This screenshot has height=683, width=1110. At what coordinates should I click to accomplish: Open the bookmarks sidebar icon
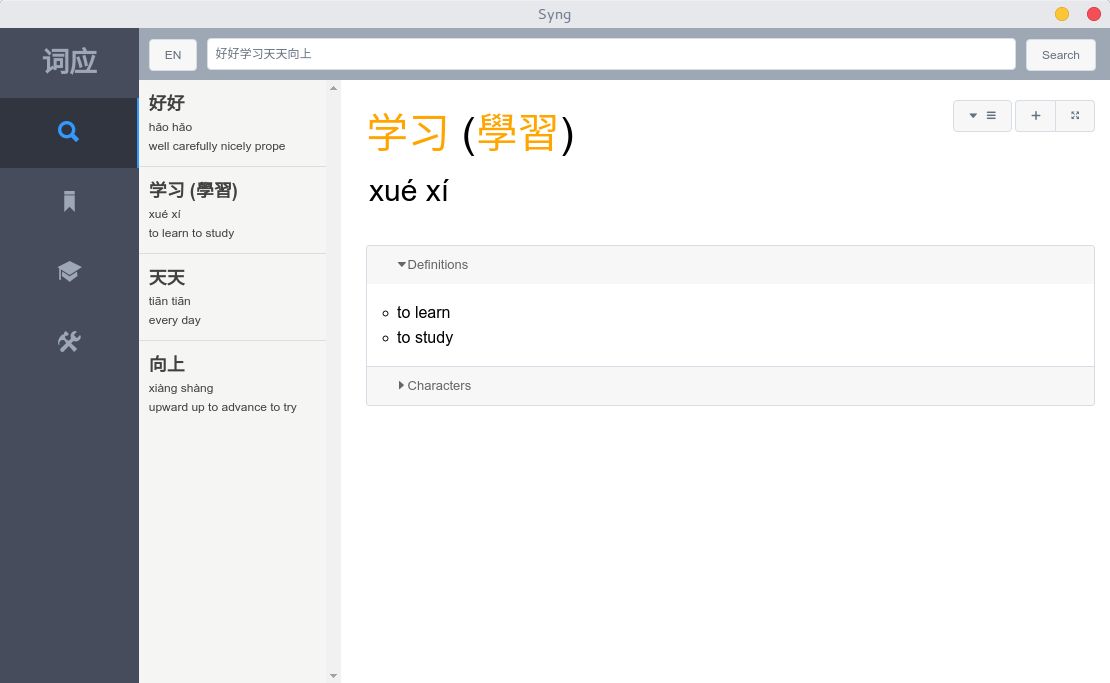[68, 202]
